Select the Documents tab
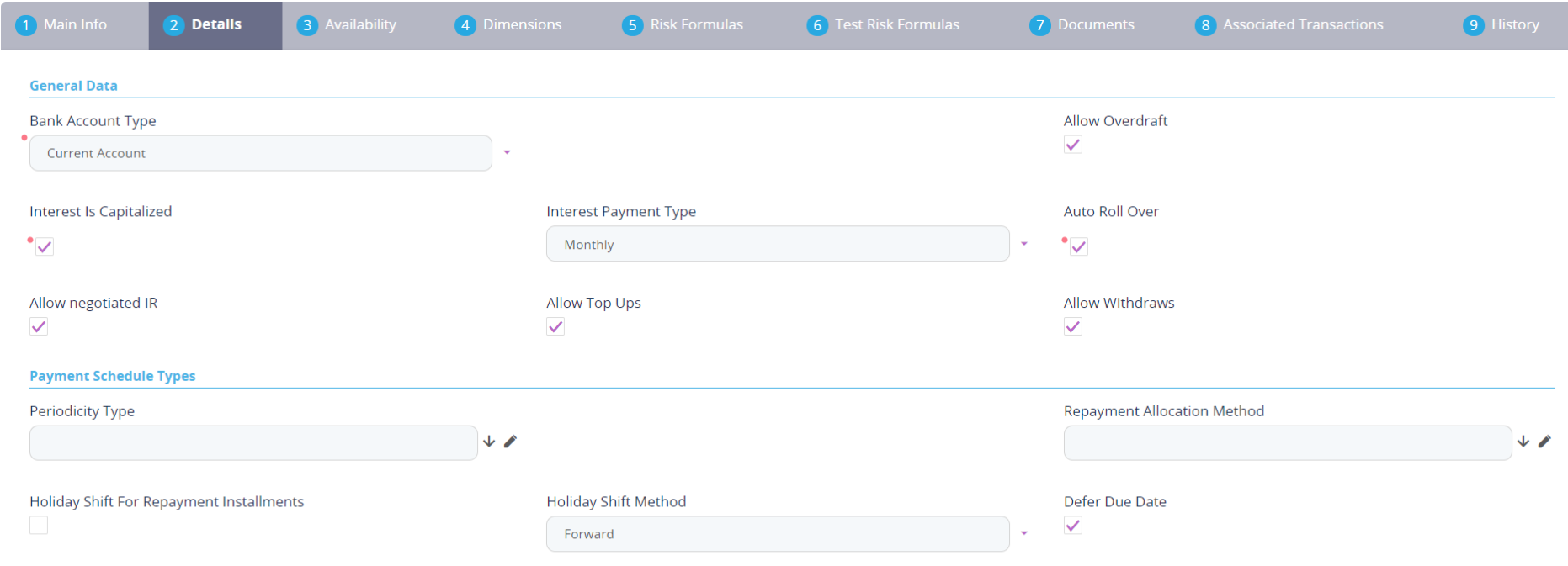1568x566 pixels. coord(1082,25)
